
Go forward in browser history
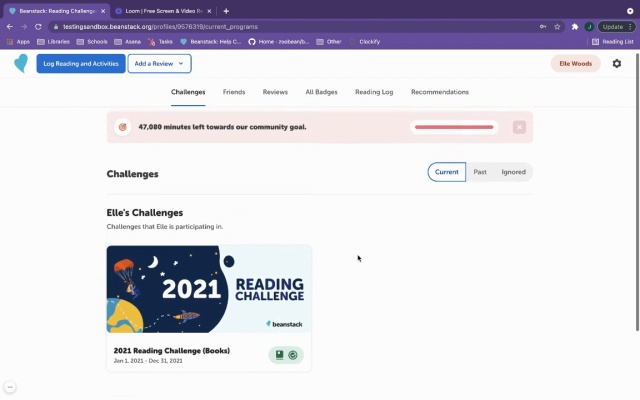(24, 27)
